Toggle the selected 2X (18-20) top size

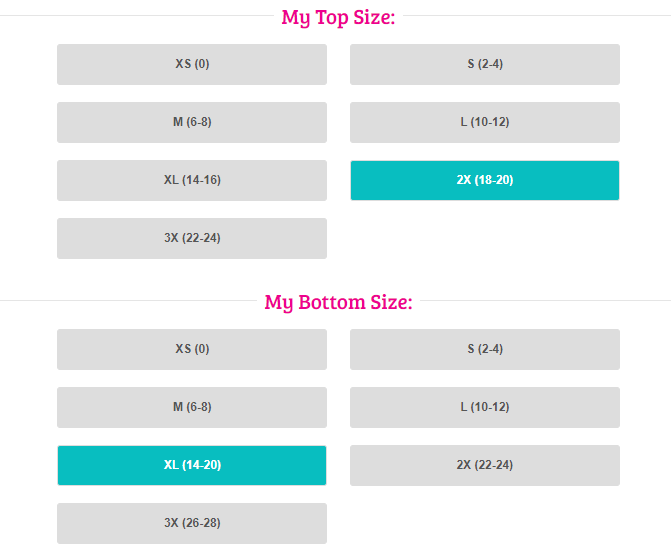pos(484,180)
